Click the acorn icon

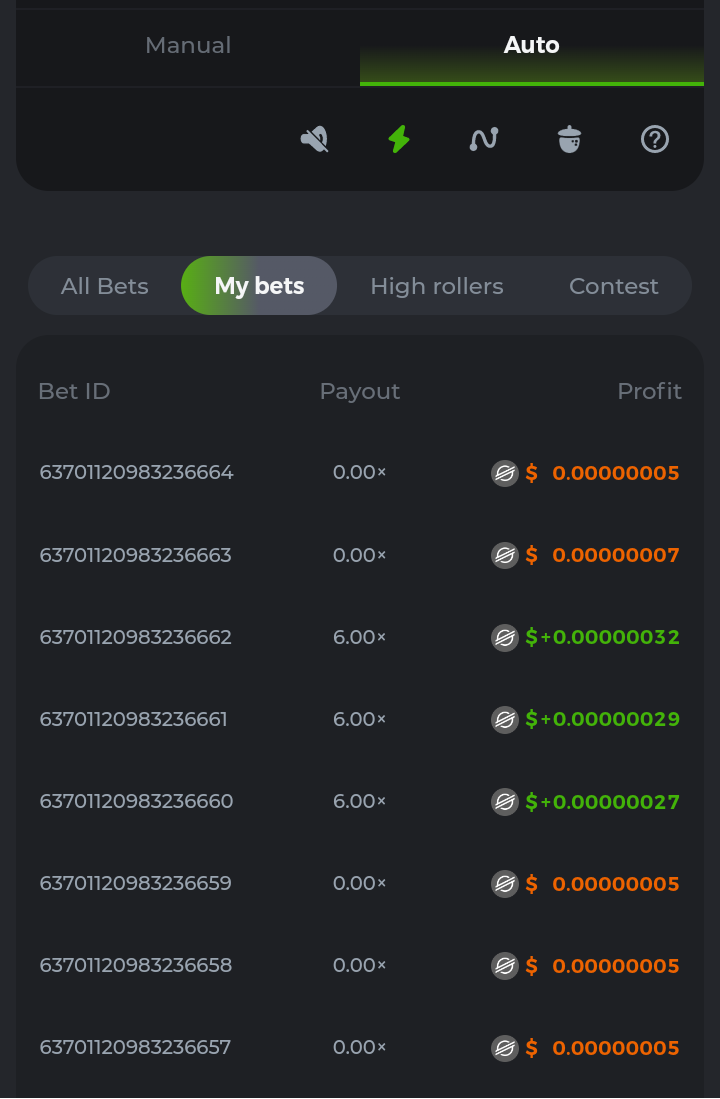coord(569,139)
